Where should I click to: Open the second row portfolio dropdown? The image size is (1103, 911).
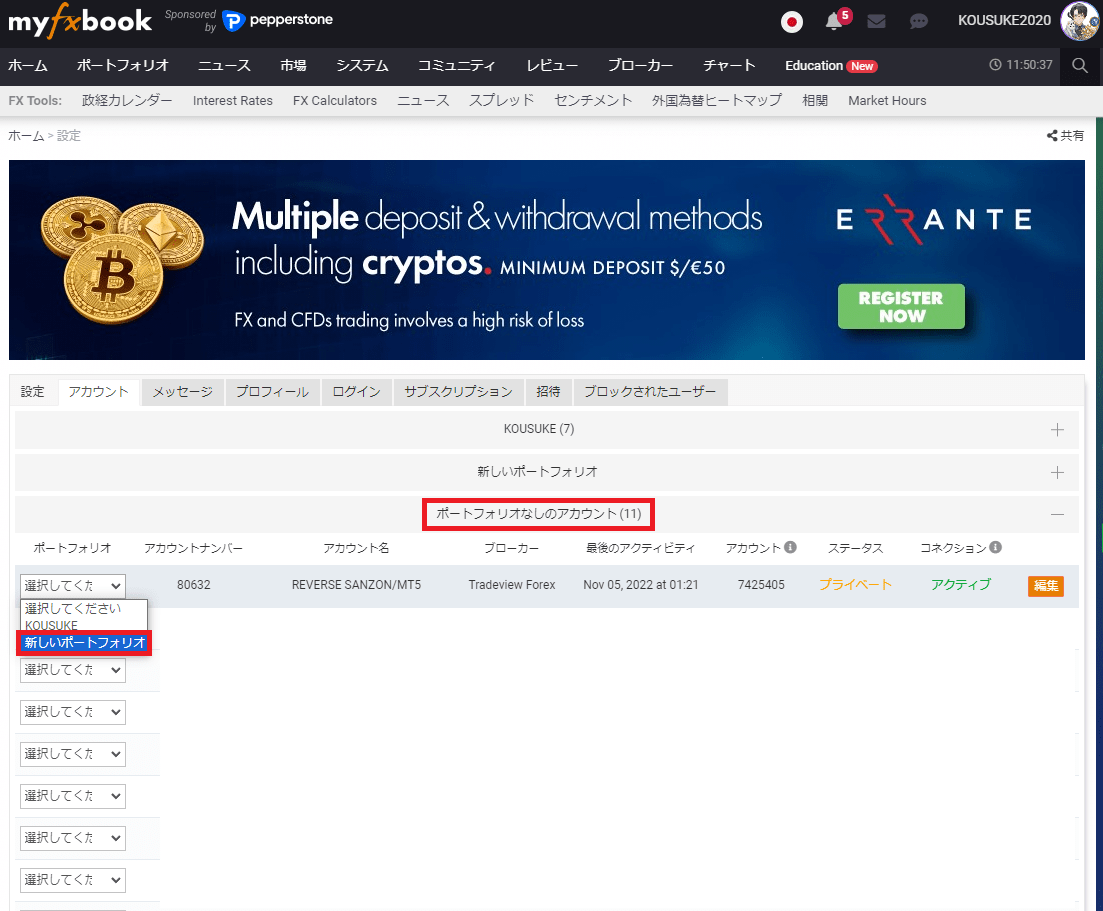(x=73, y=670)
